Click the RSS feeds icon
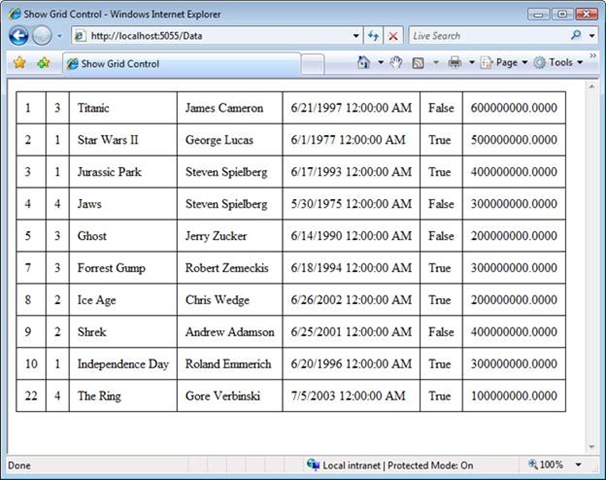Screen dimensions: 606x480 (x=418, y=63)
